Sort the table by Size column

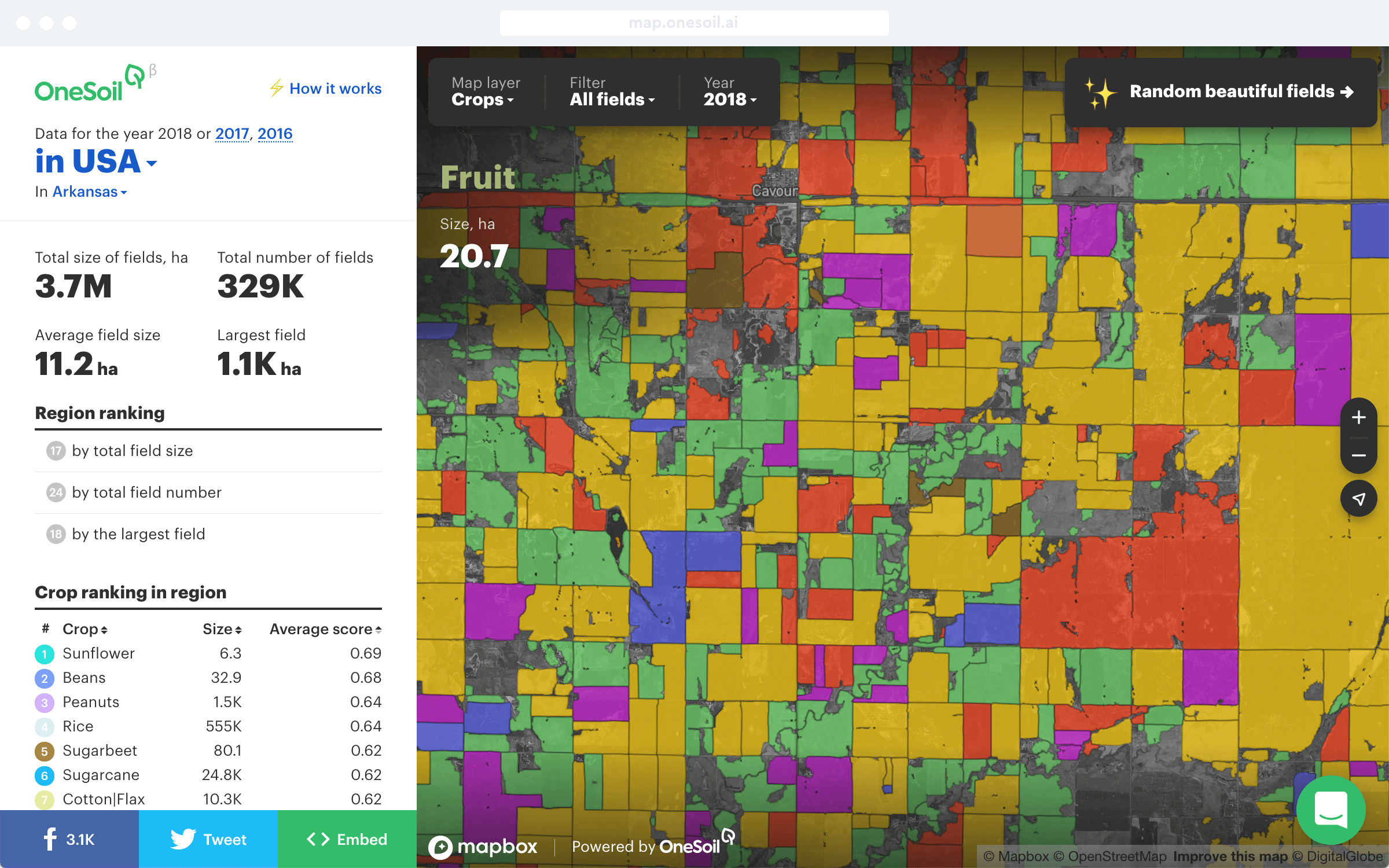click(222, 630)
